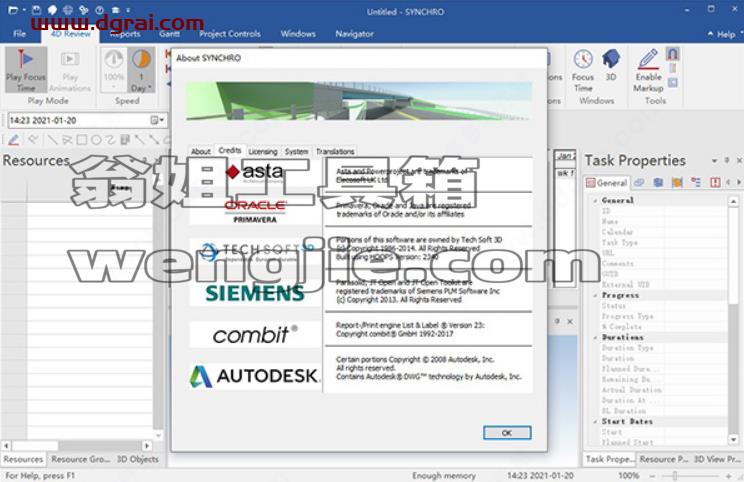Open the Windows ribbon tab
Screen dimensions: 744x482
coord(298,34)
